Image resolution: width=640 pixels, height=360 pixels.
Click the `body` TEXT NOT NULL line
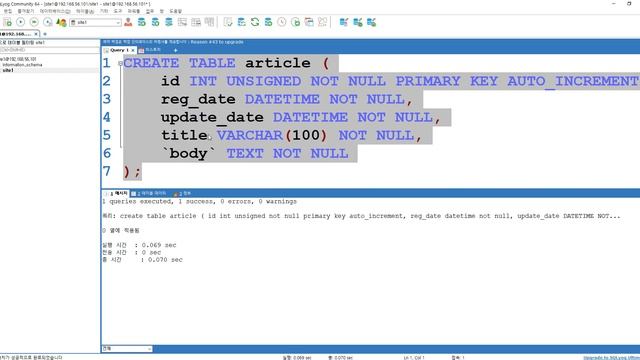click(255, 154)
